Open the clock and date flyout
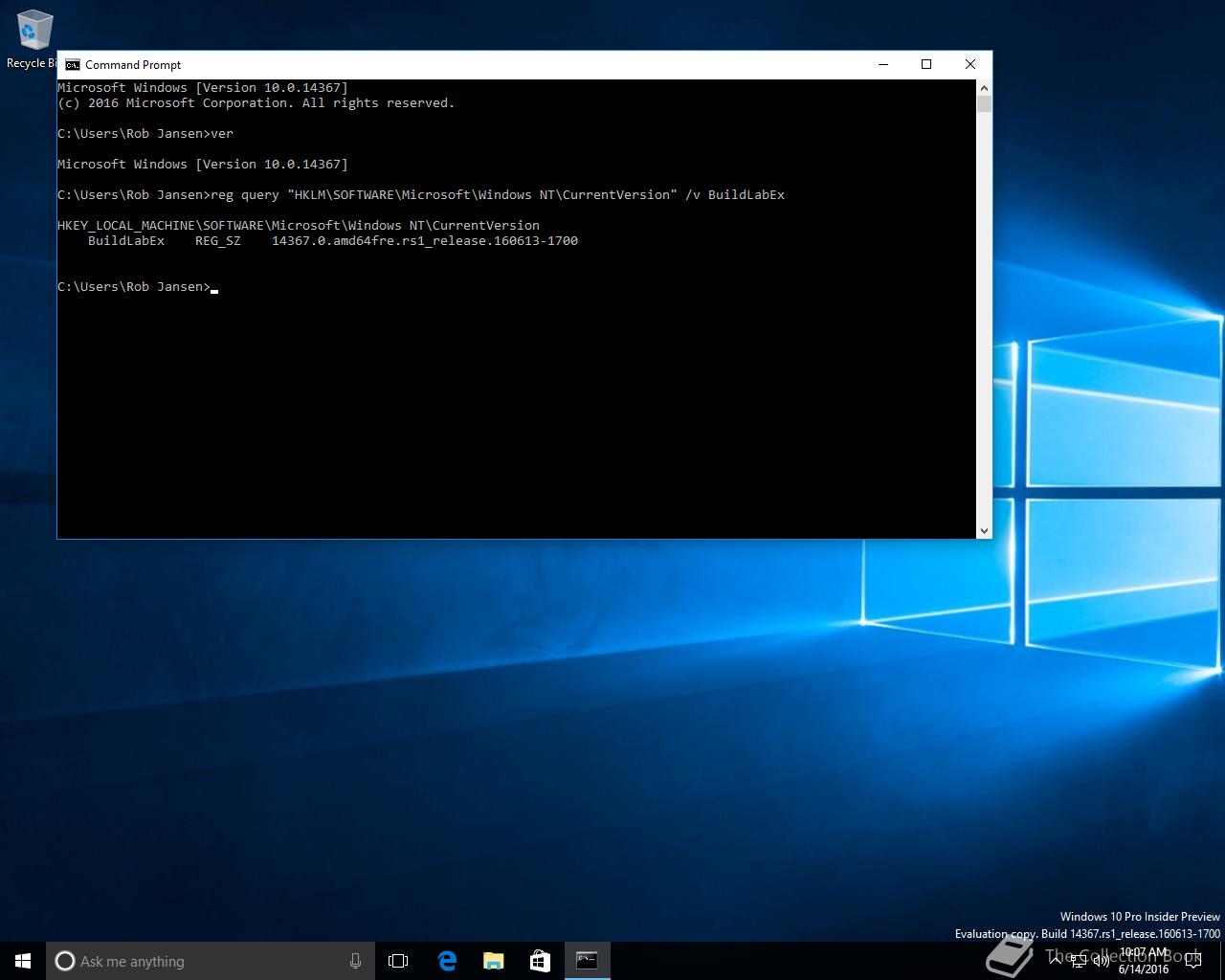 (1145, 961)
